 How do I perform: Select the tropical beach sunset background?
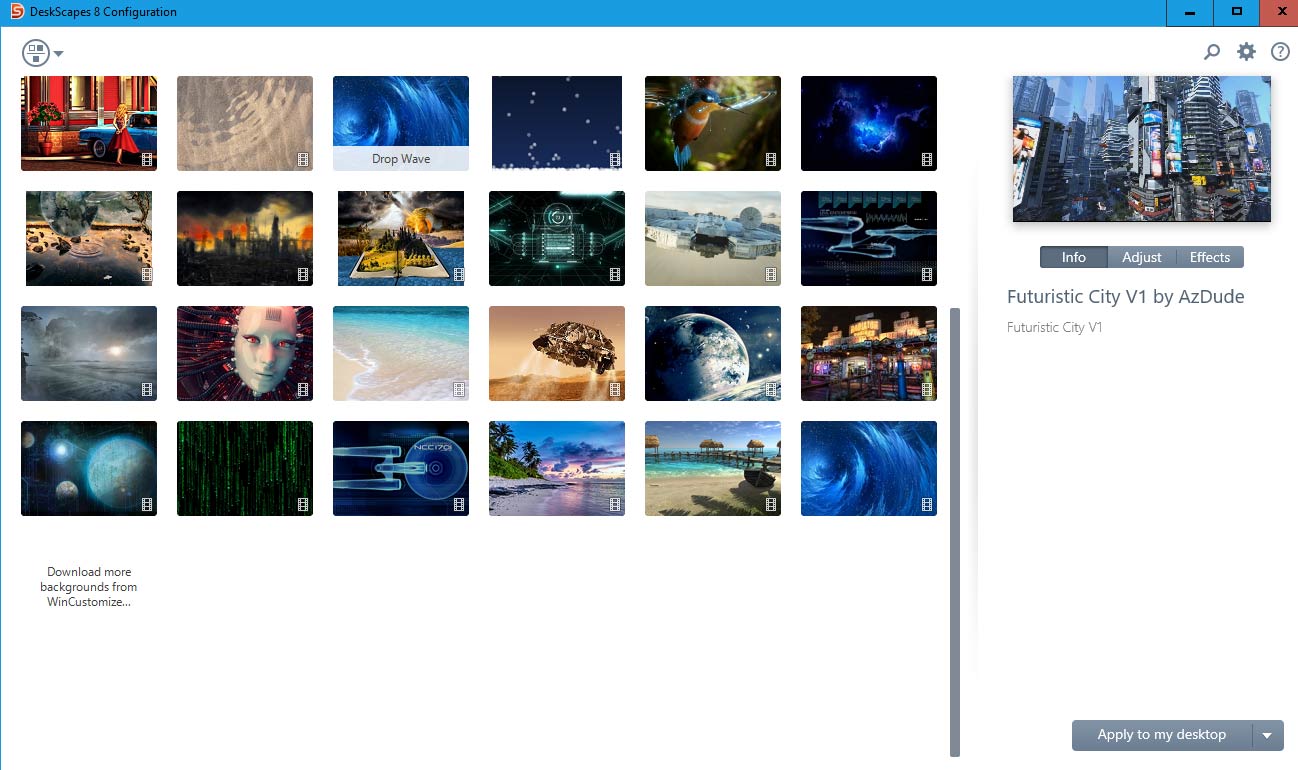click(x=556, y=468)
